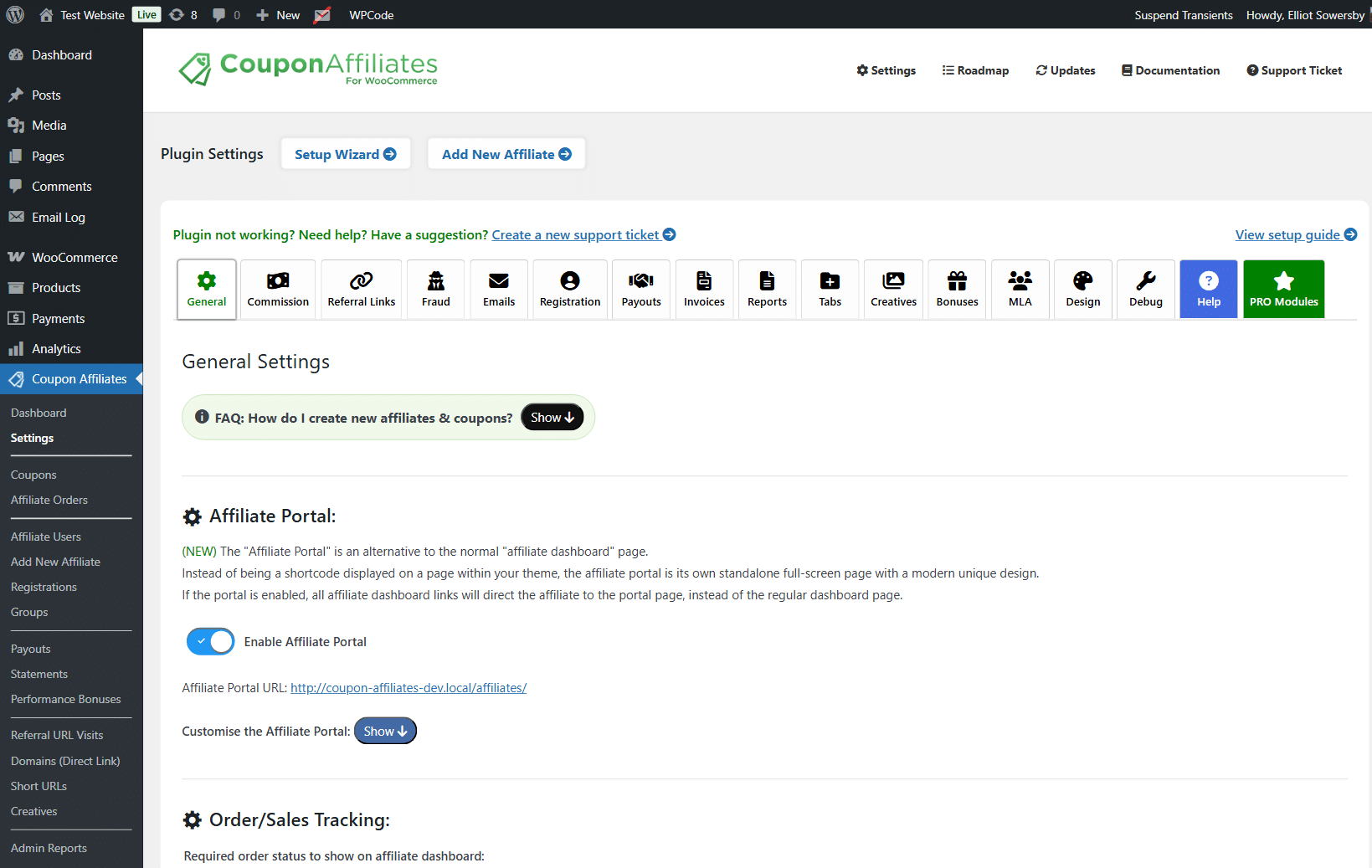Screen dimensions: 1372x868
Task: Open the Registration tab
Action: click(570, 290)
